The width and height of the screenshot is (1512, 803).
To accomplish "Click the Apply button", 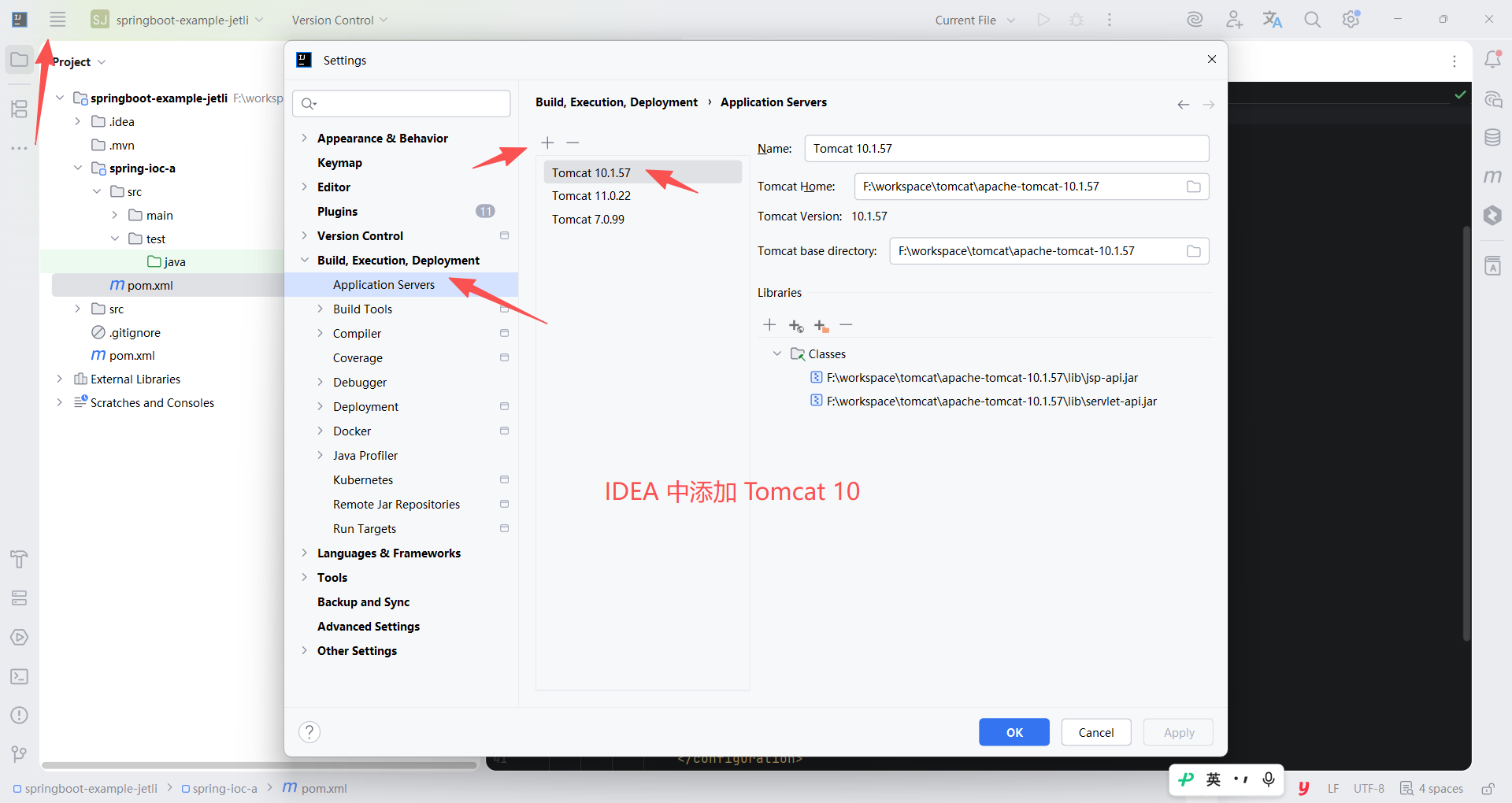I will point(1179,732).
